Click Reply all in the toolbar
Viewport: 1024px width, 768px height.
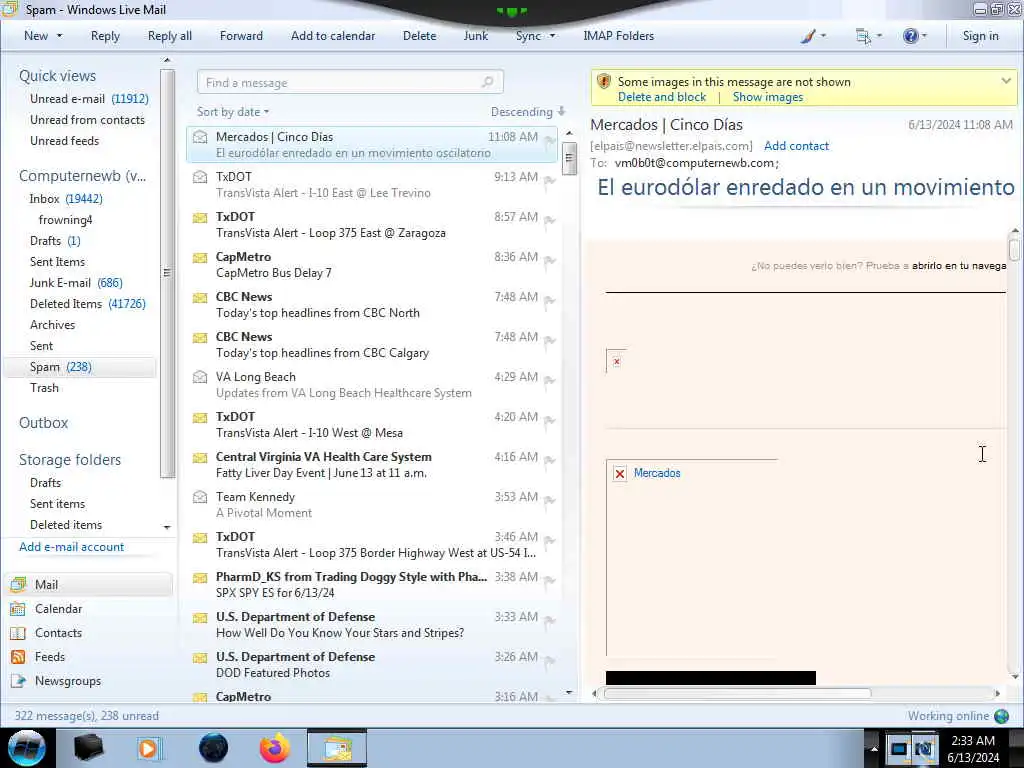[x=170, y=36]
